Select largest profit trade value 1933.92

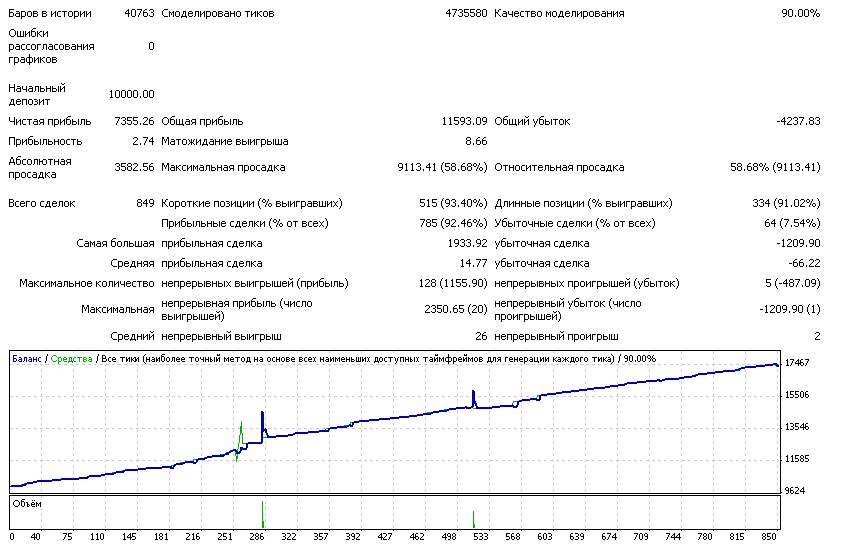467,243
